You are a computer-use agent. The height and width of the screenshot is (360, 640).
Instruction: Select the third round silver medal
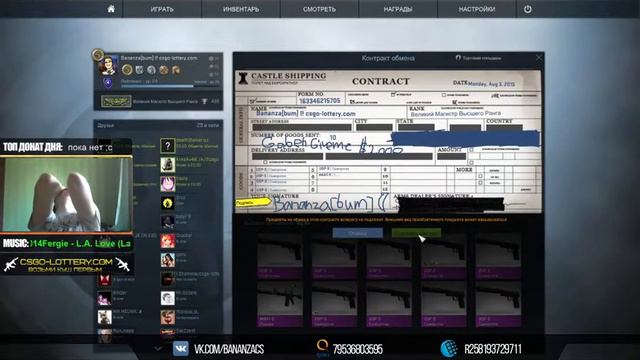pos(151,70)
